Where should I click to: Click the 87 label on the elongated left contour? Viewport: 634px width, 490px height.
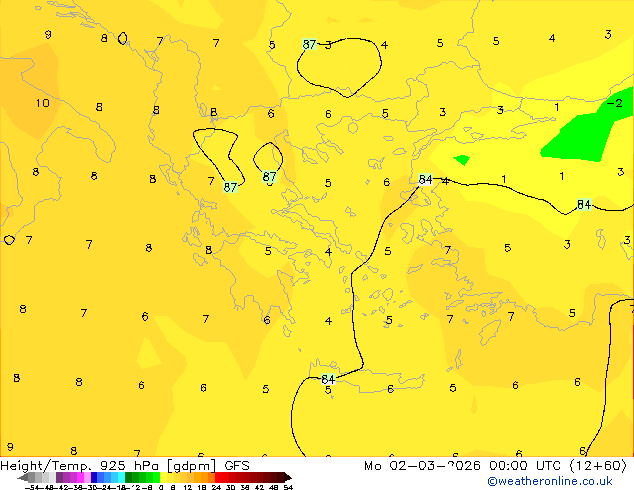(230, 187)
